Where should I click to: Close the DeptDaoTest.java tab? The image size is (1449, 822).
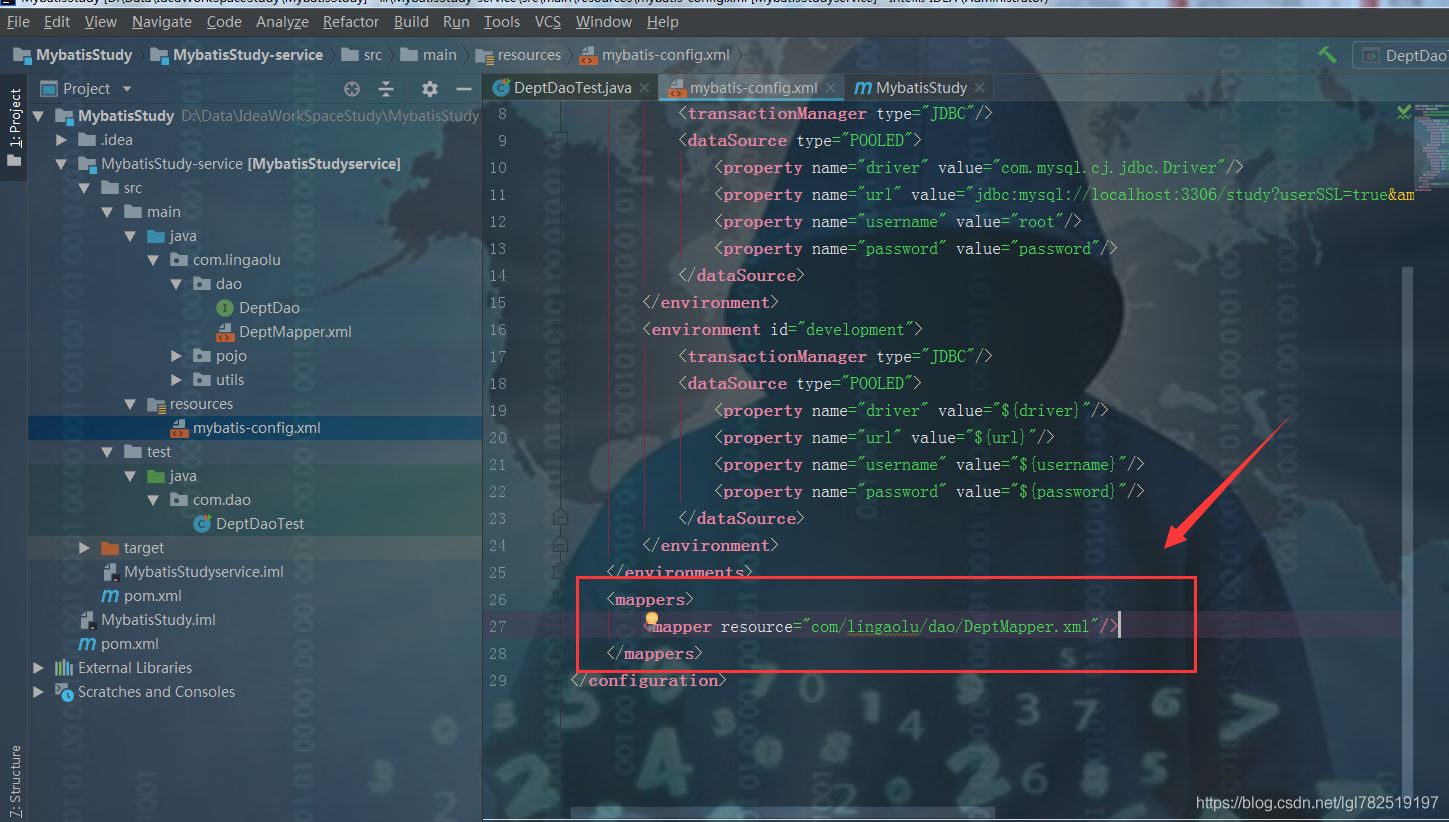click(x=645, y=88)
